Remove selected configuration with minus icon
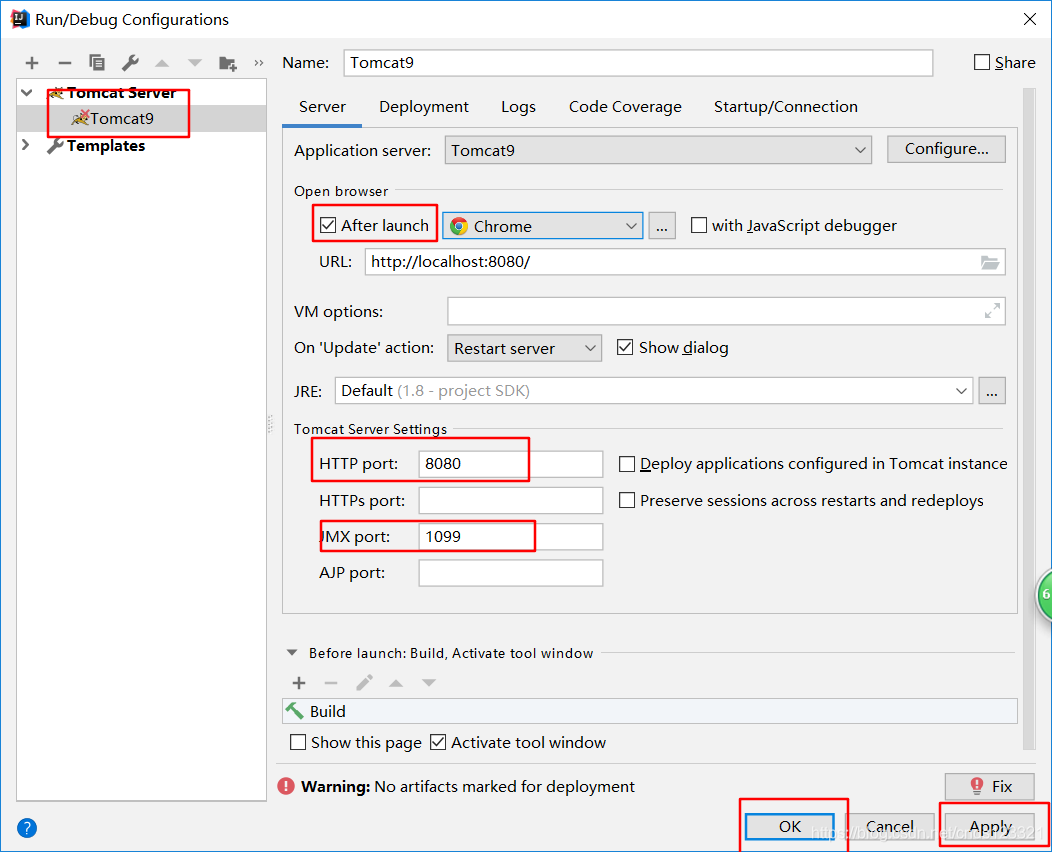 tap(64, 63)
